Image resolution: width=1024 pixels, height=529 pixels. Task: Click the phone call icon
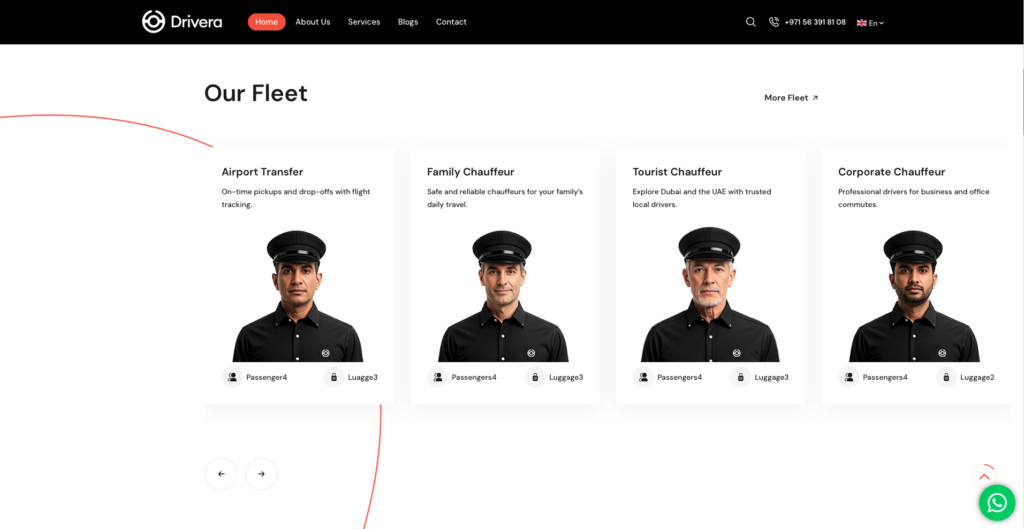coord(774,22)
